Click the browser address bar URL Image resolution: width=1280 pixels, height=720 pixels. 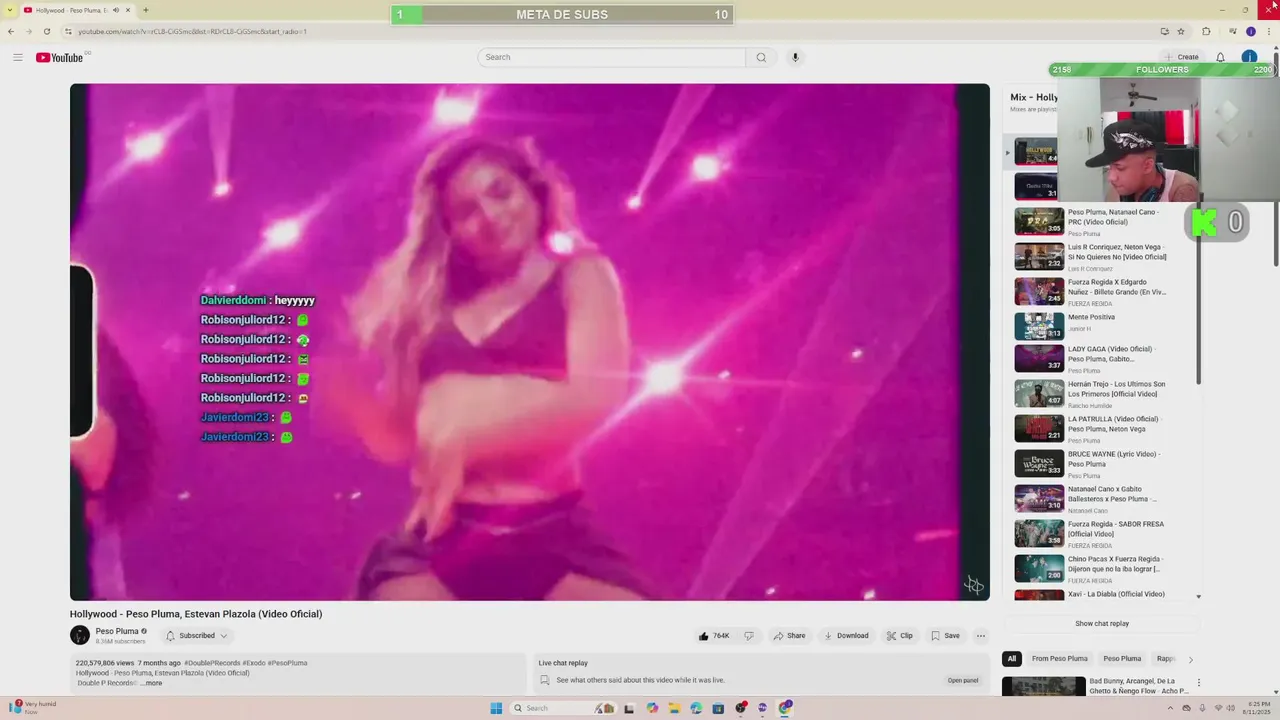(x=192, y=31)
